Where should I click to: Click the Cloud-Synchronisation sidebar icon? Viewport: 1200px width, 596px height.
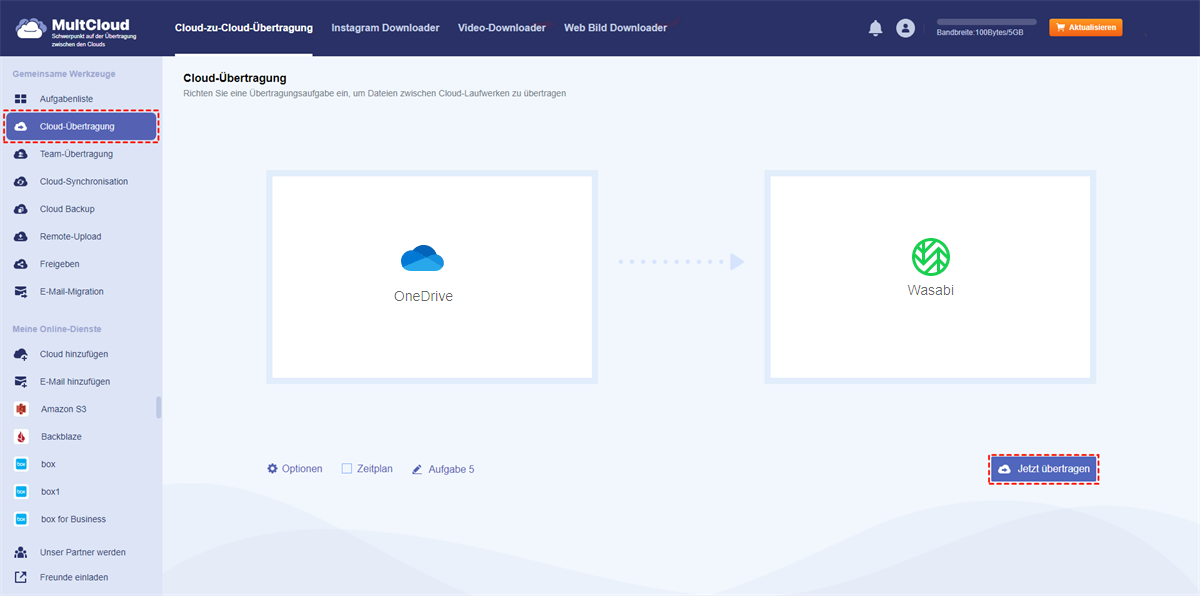(x=20, y=182)
